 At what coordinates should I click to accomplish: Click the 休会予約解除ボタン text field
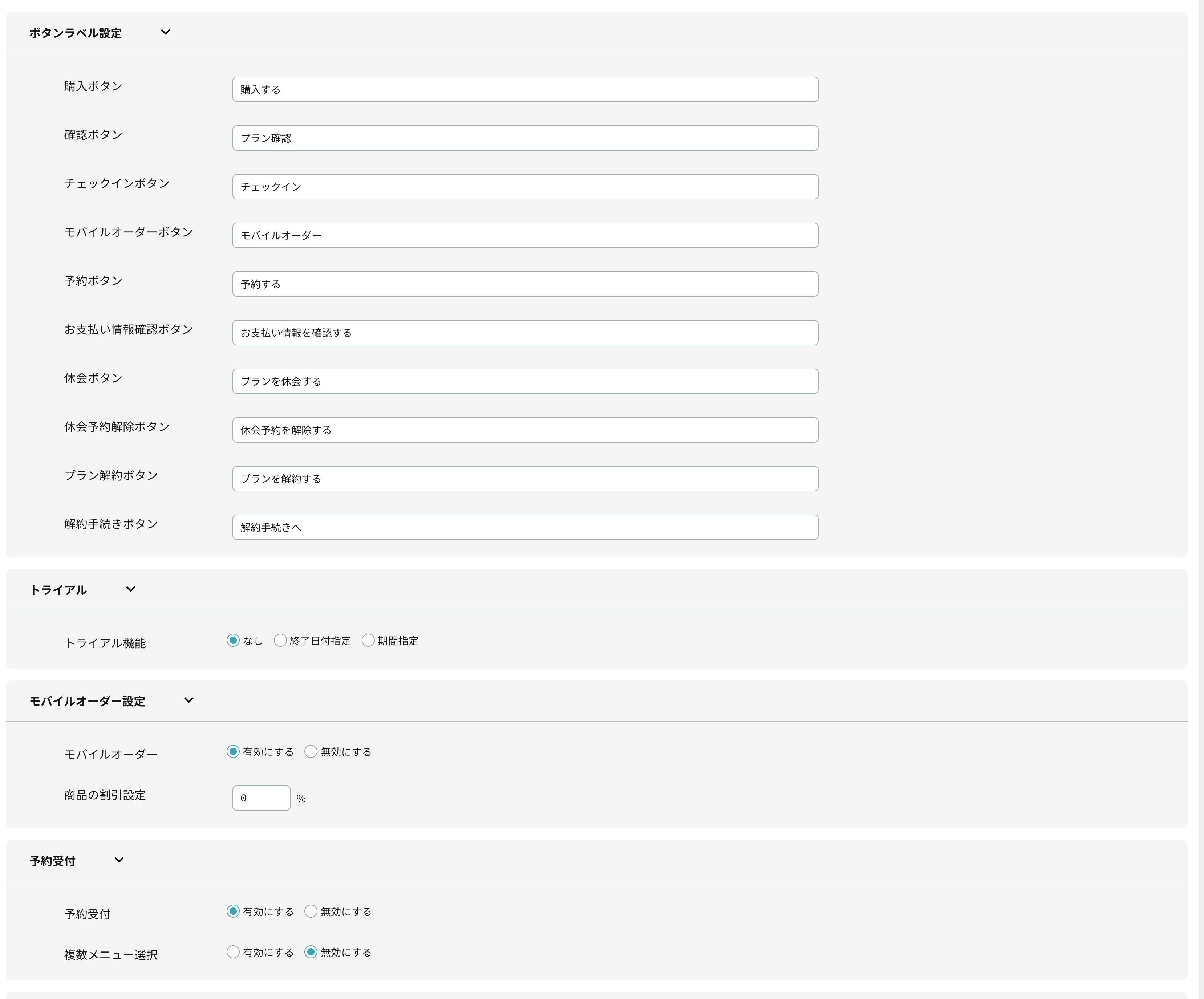pos(524,430)
